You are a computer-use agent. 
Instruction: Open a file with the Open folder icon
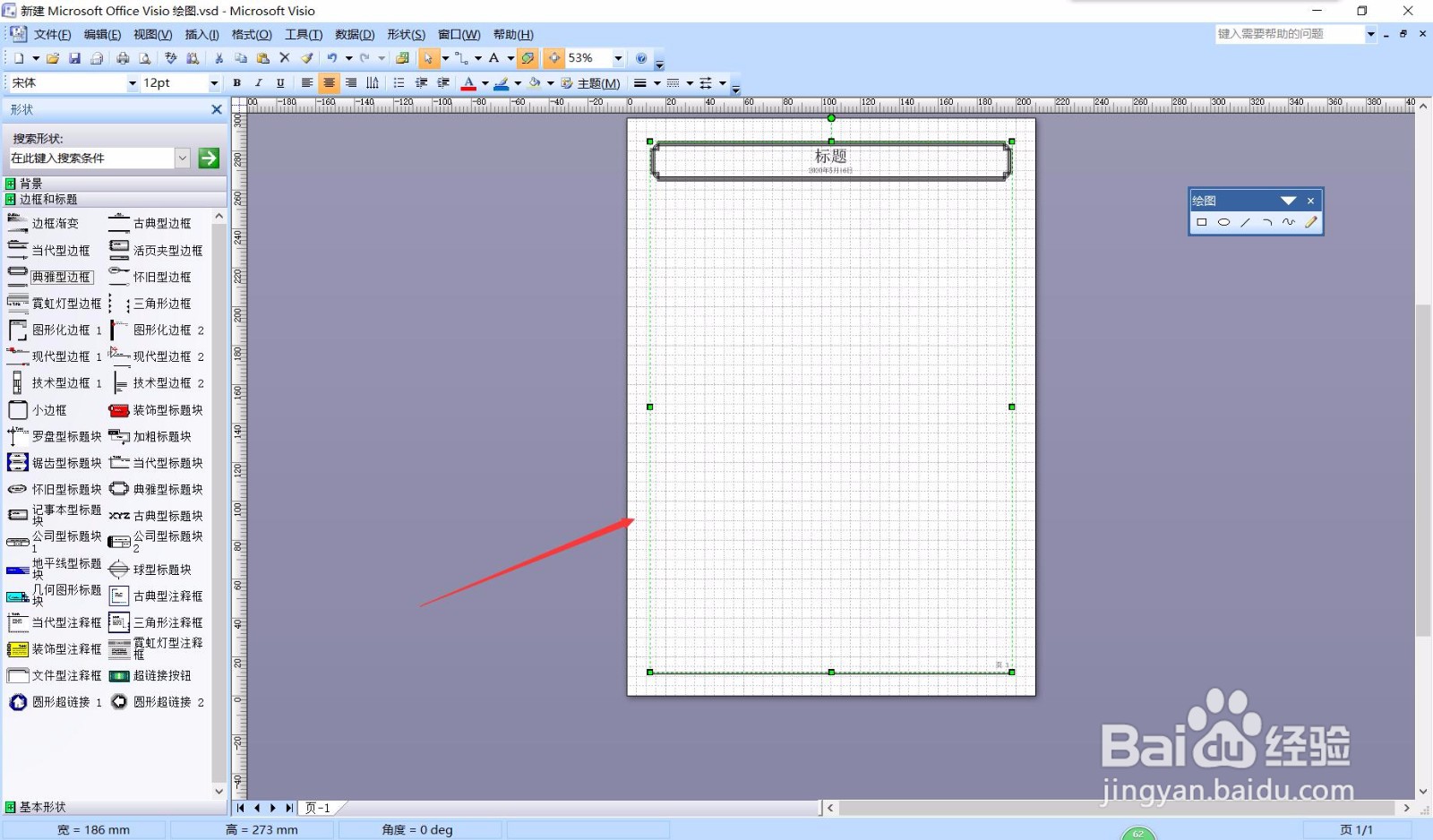tap(53, 58)
